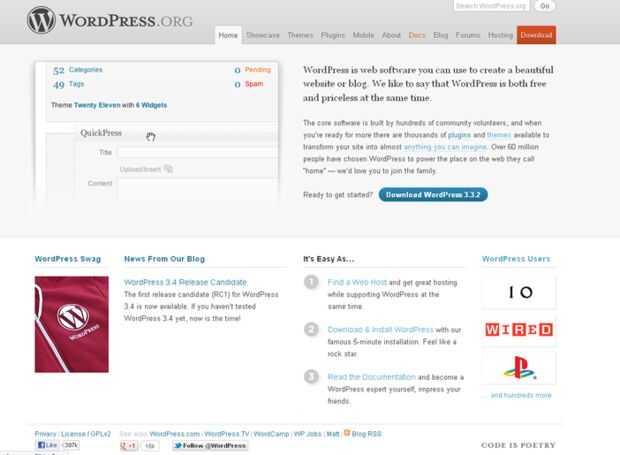This screenshot has height=455, width=620.
Task: Open the WP Jobs footer link
Action: click(x=307, y=434)
